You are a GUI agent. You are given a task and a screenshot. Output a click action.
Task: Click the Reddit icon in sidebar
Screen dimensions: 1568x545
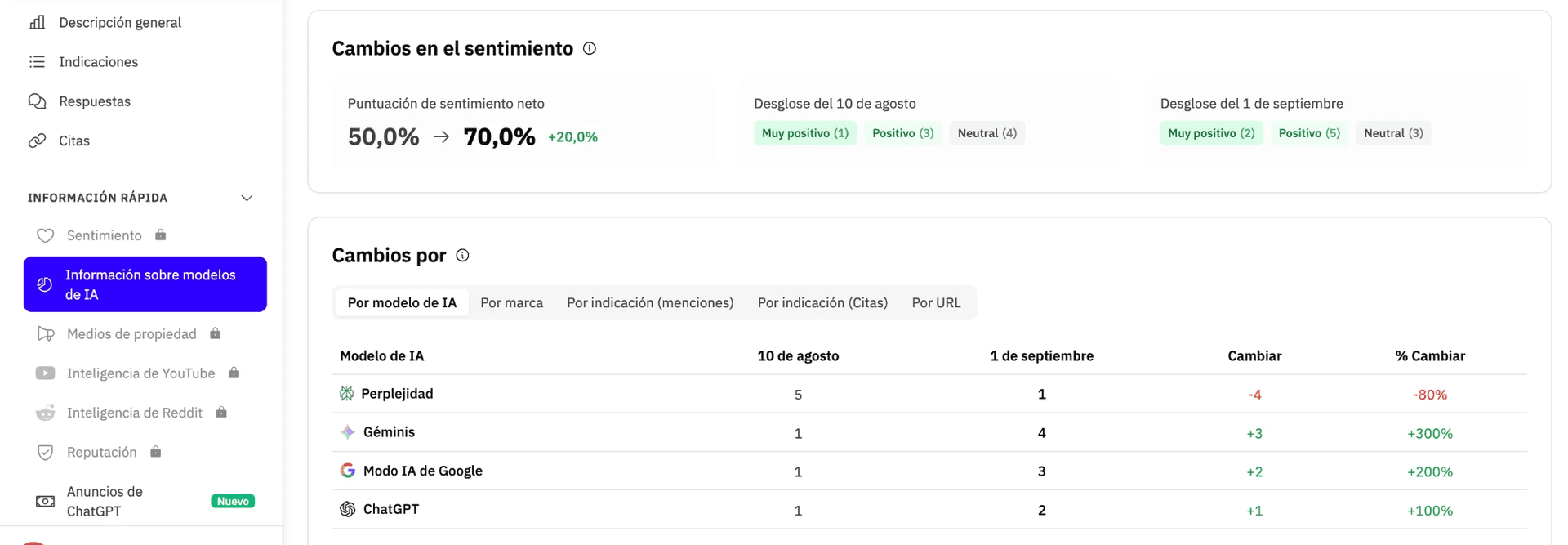click(46, 413)
